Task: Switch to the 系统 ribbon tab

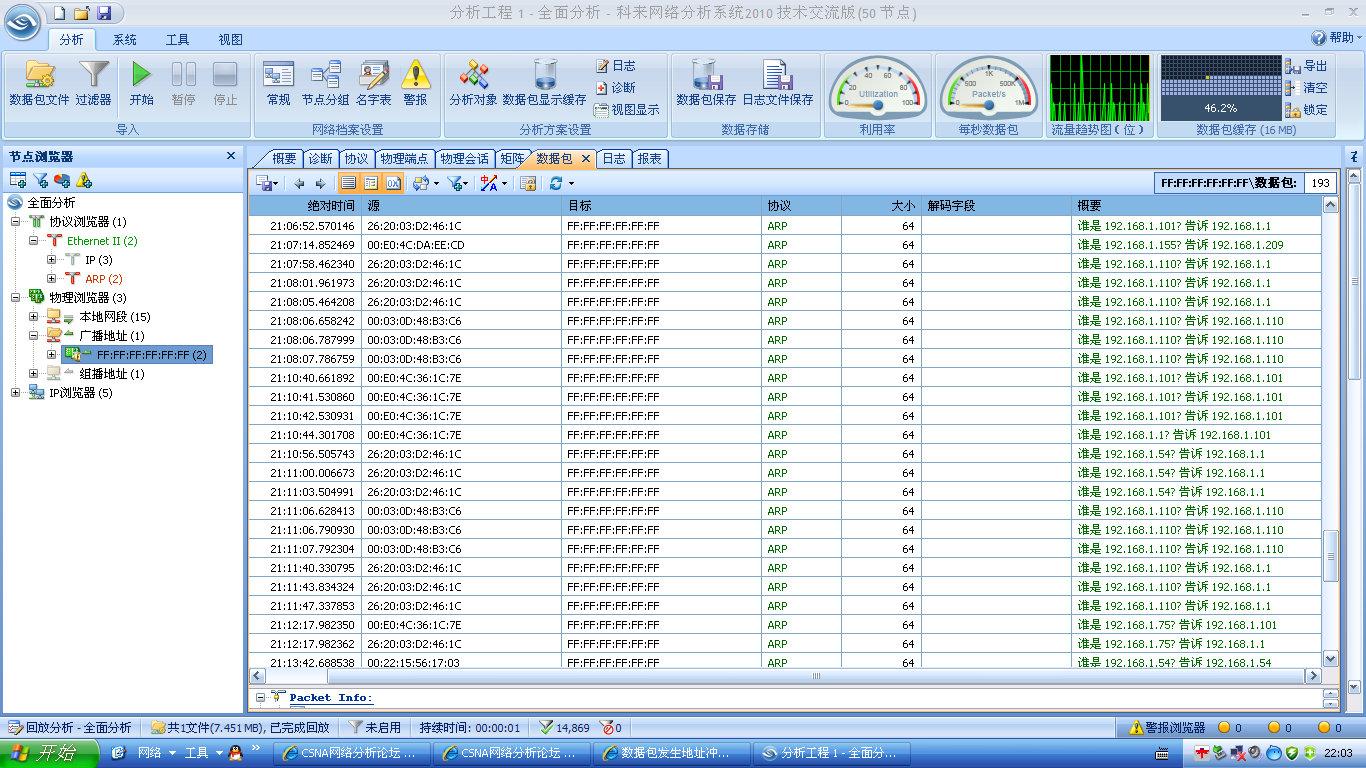Action: (124, 40)
